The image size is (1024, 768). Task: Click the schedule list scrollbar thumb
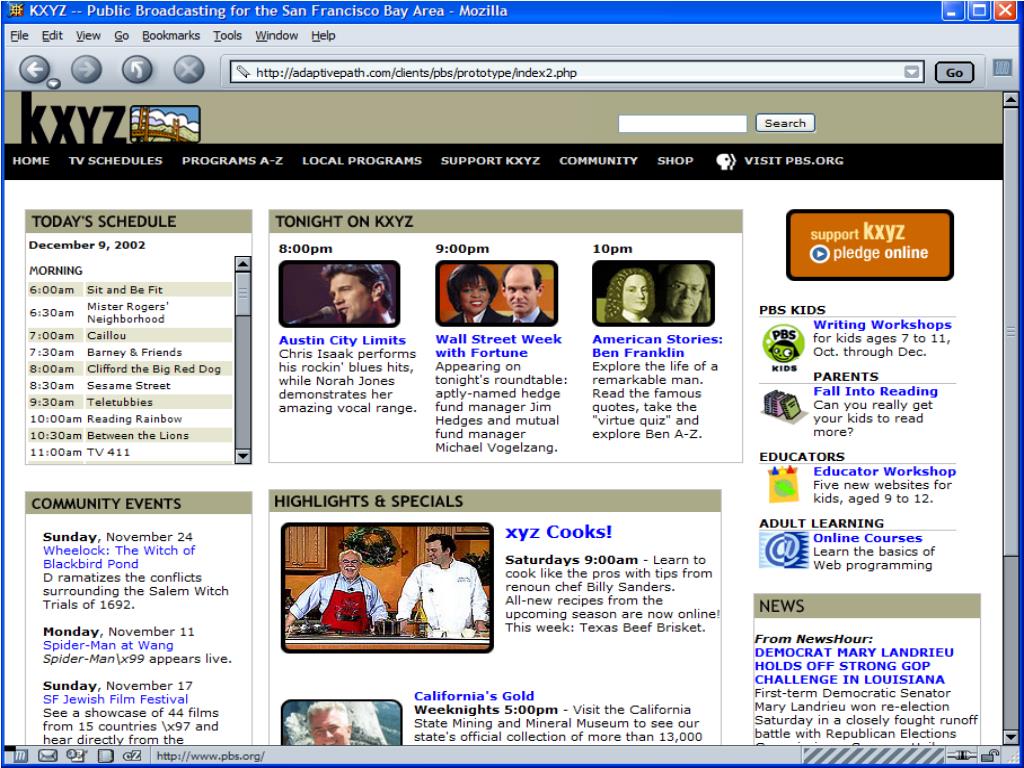coord(242,294)
